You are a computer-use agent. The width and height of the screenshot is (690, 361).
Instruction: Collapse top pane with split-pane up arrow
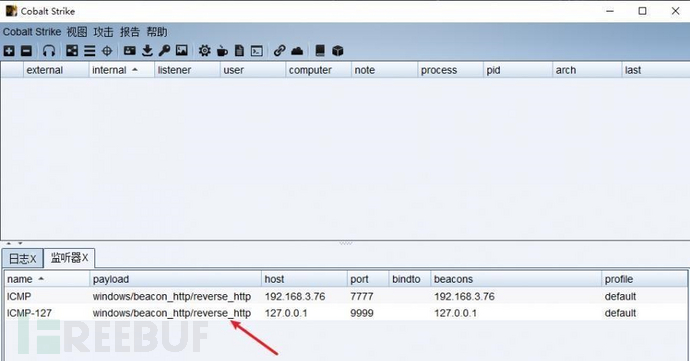9,243
